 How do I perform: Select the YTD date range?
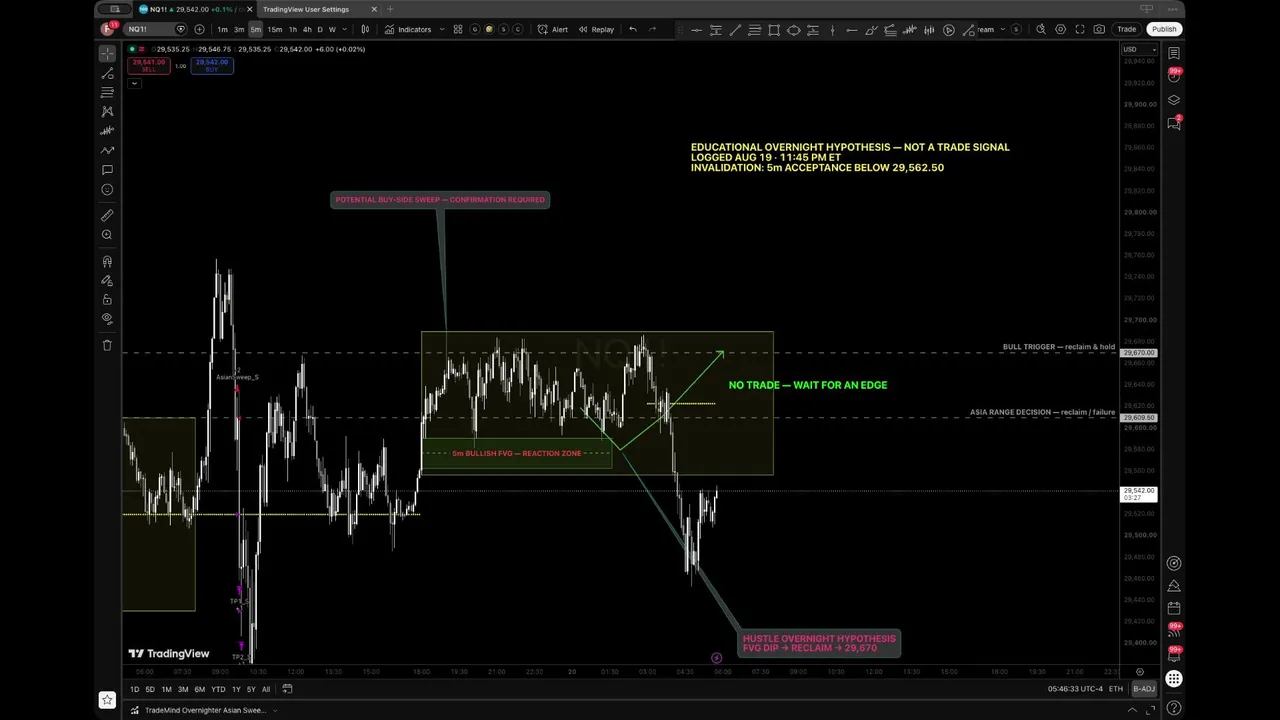[218, 689]
